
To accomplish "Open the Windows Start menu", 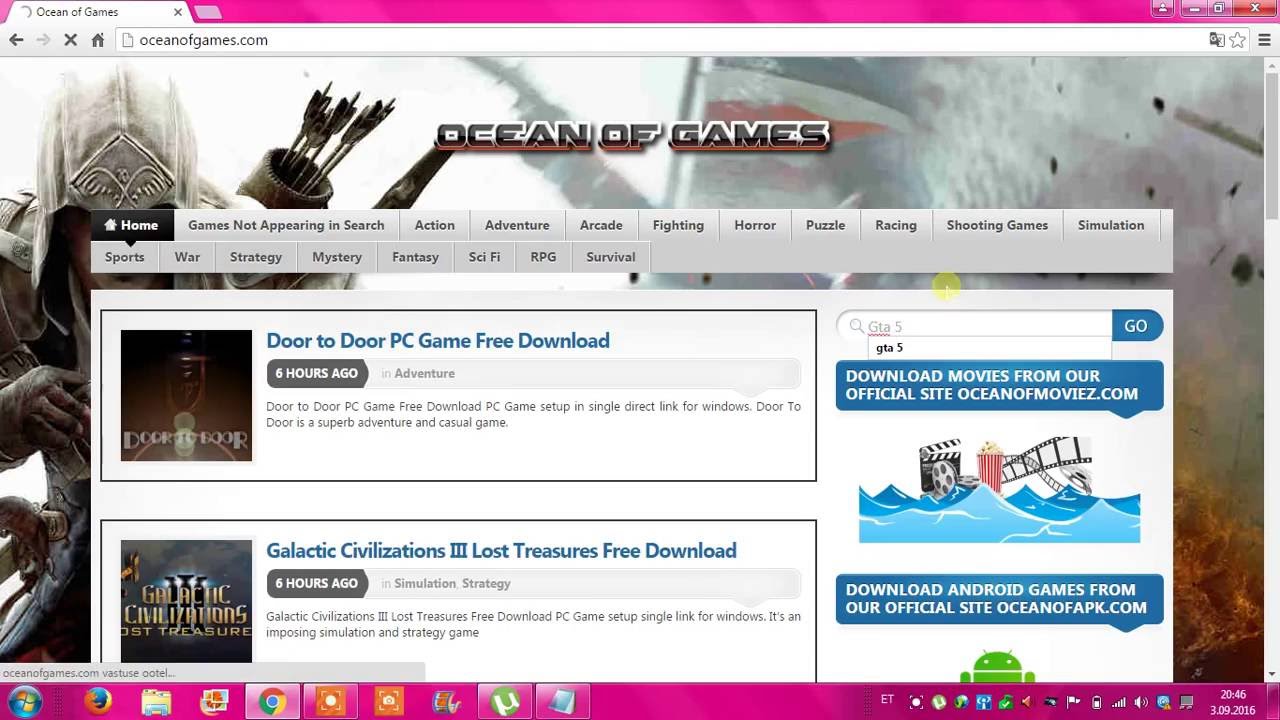I will 24,702.
